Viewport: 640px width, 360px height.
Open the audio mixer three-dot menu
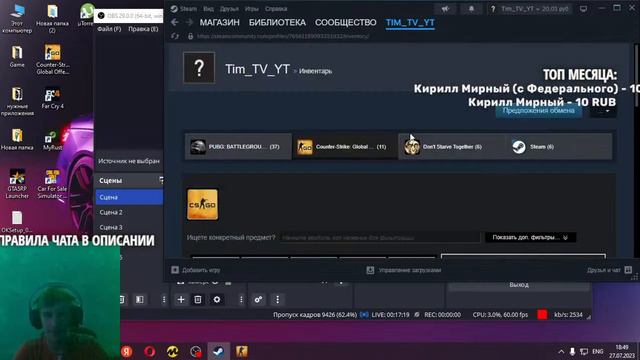[x=278, y=300]
